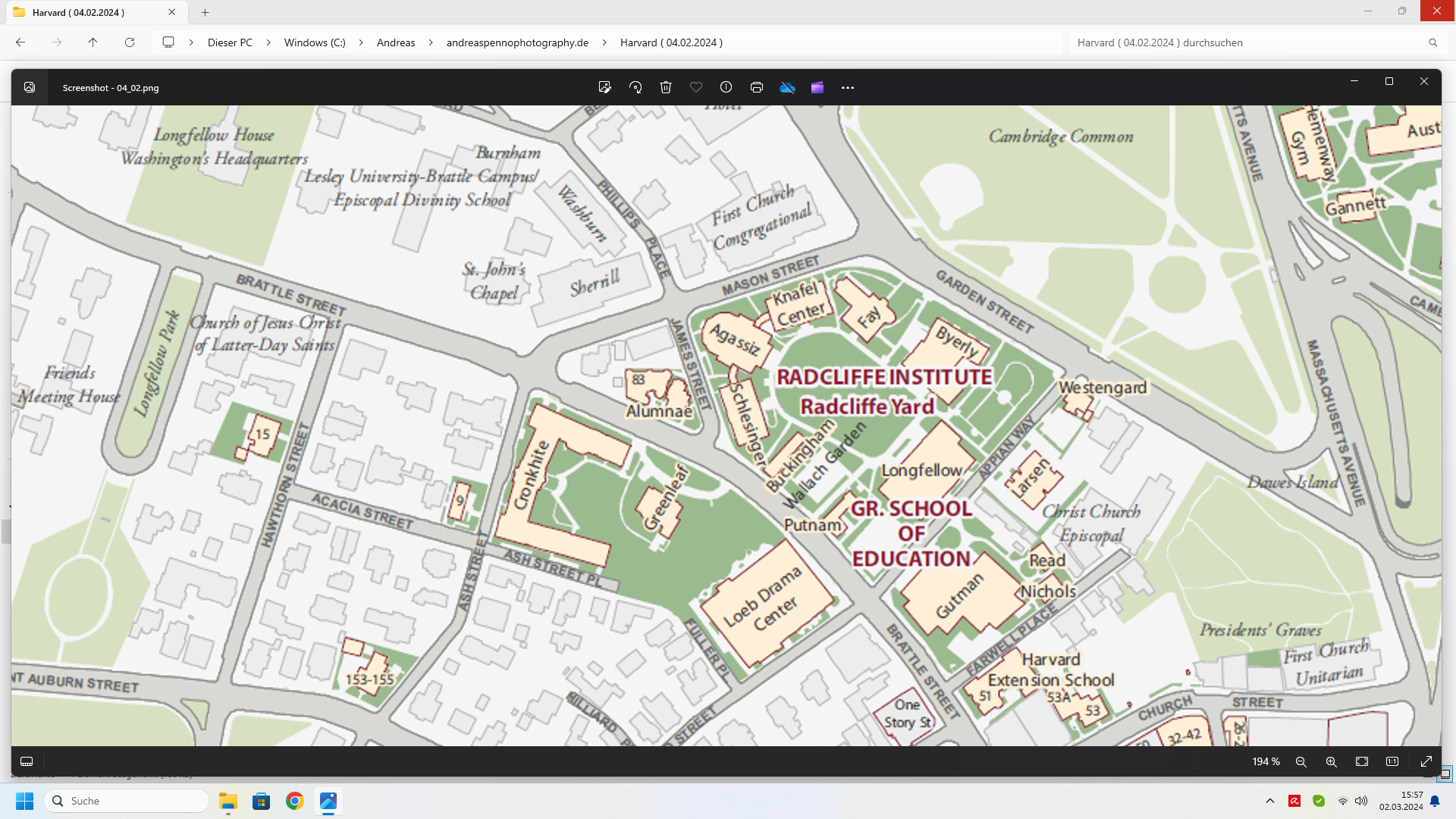Show hidden system tray icons
This screenshot has height=819, width=1456.
[x=1269, y=801]
